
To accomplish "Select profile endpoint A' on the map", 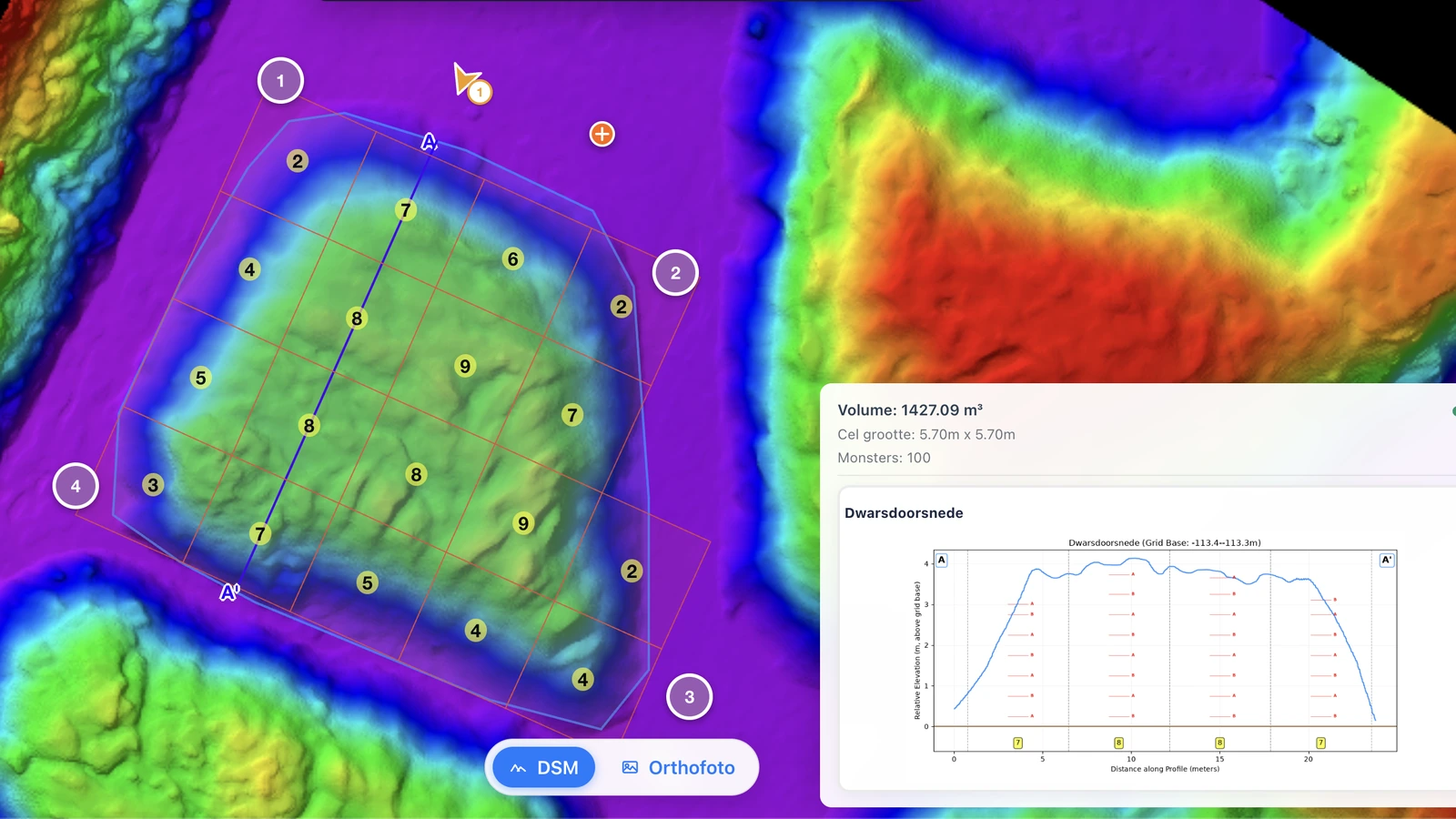I will 229,592.
